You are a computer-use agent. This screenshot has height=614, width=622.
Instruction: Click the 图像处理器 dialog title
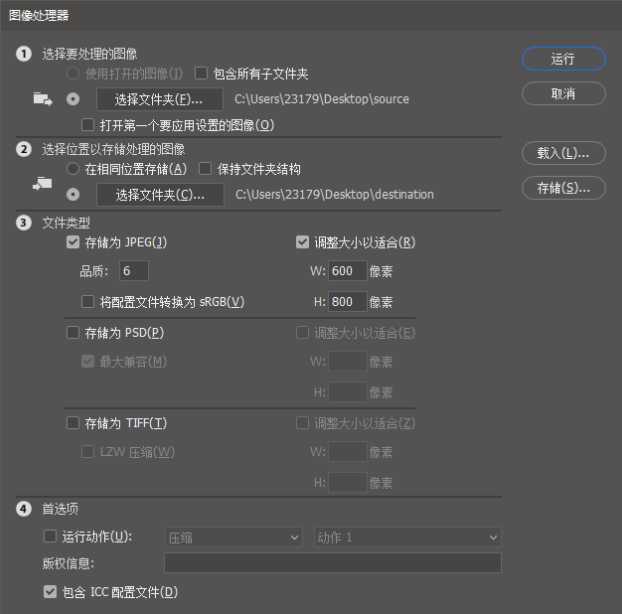38,15
